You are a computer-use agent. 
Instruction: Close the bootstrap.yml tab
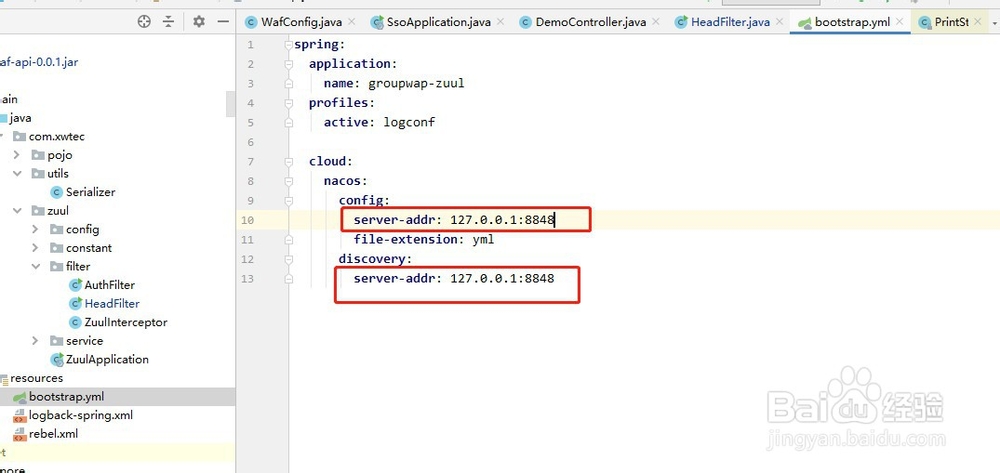point(900,22)
